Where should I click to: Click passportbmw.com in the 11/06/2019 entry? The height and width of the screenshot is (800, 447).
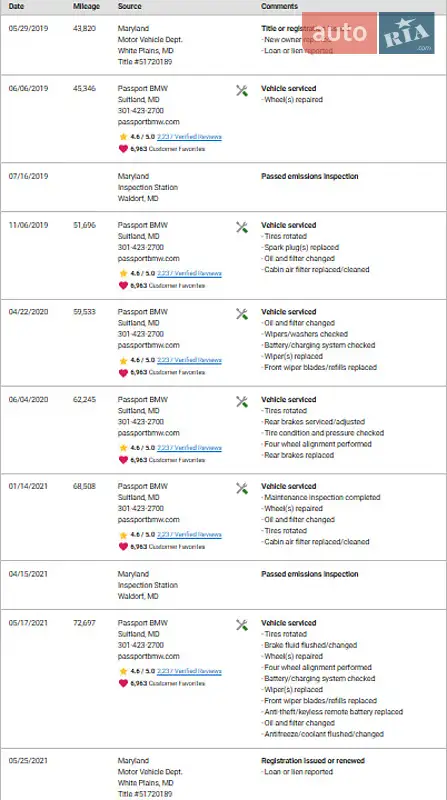[148, 259]
